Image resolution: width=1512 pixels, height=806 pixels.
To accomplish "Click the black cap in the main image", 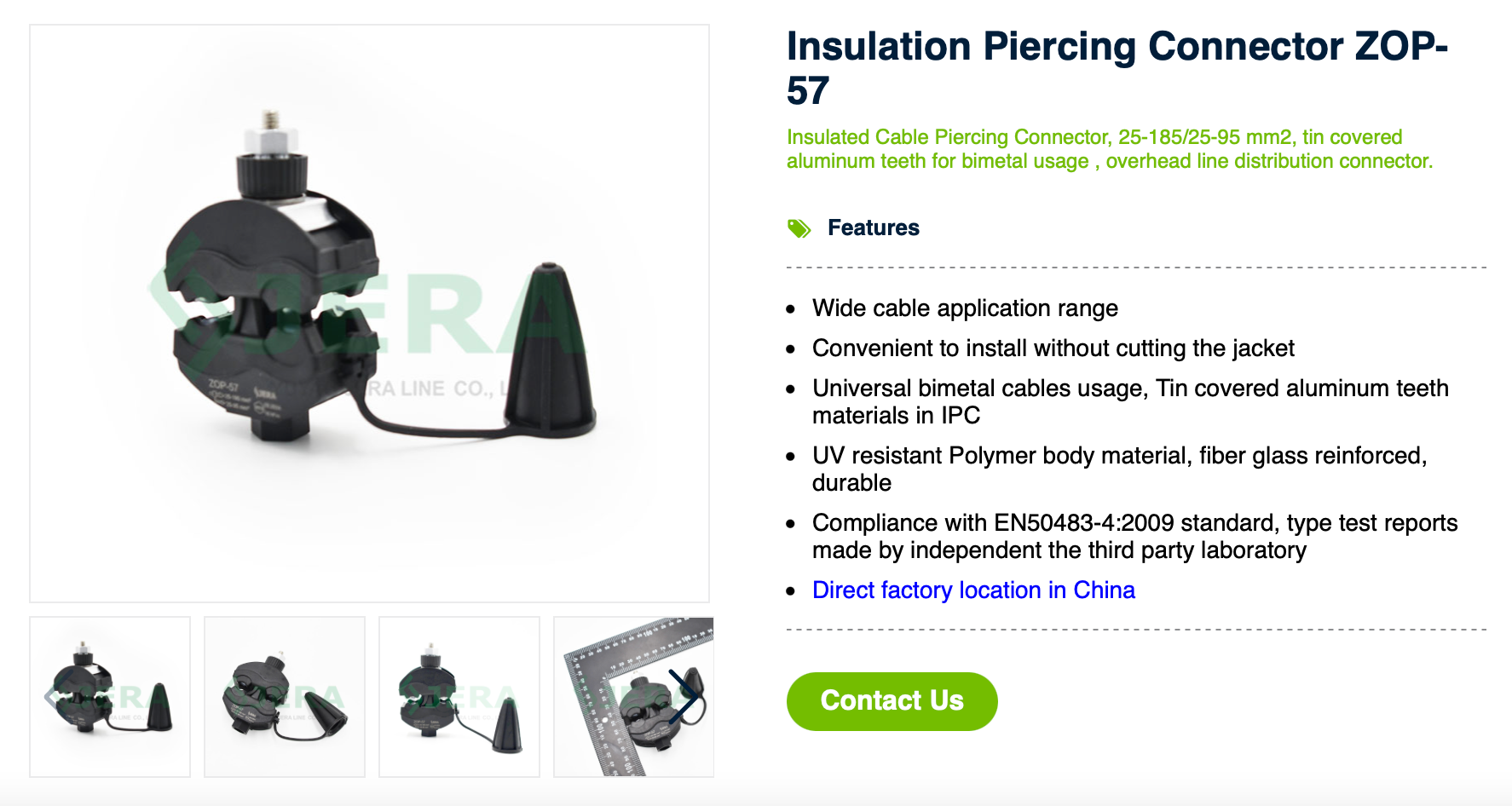I will [548, 349].
